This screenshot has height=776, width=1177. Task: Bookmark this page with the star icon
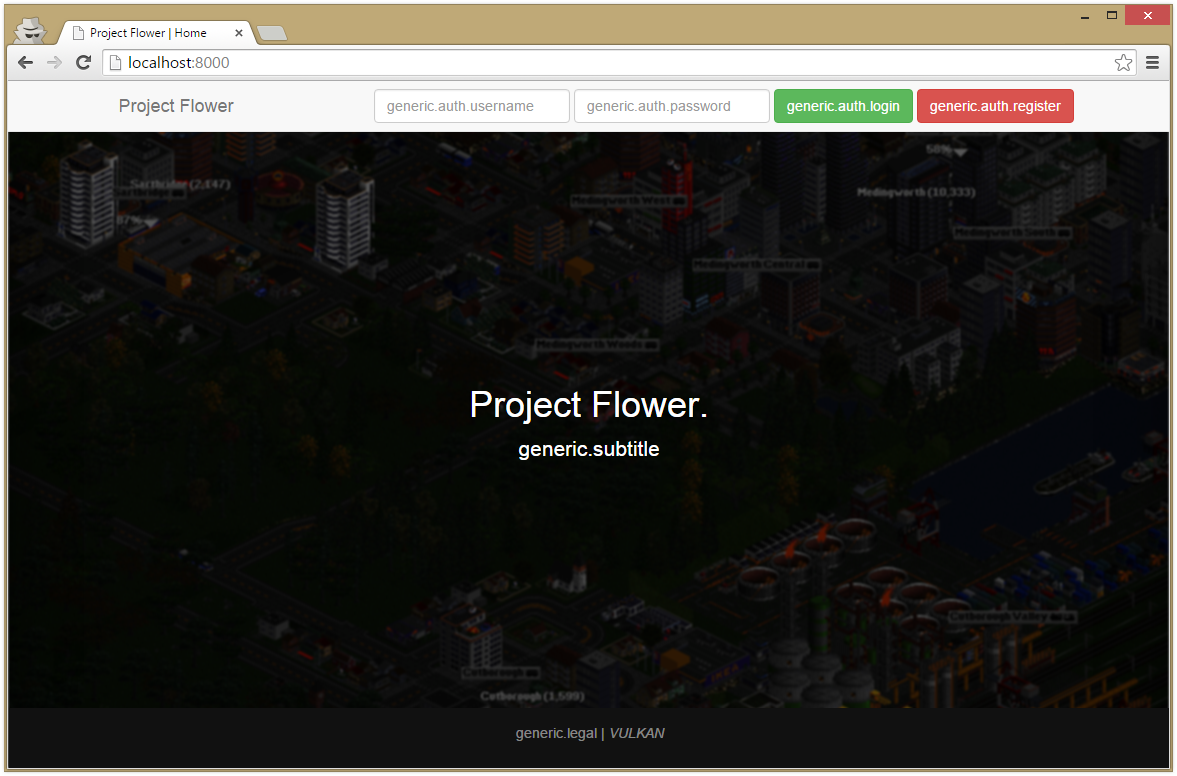(x=1123, y=62)
